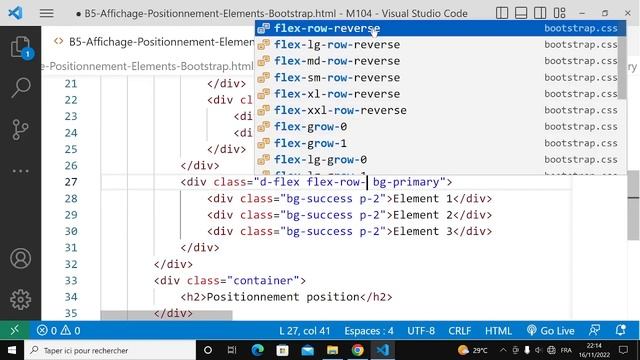Open the Accounts menu icon
This screenshot has height=360, width=640.
[20, 258]
